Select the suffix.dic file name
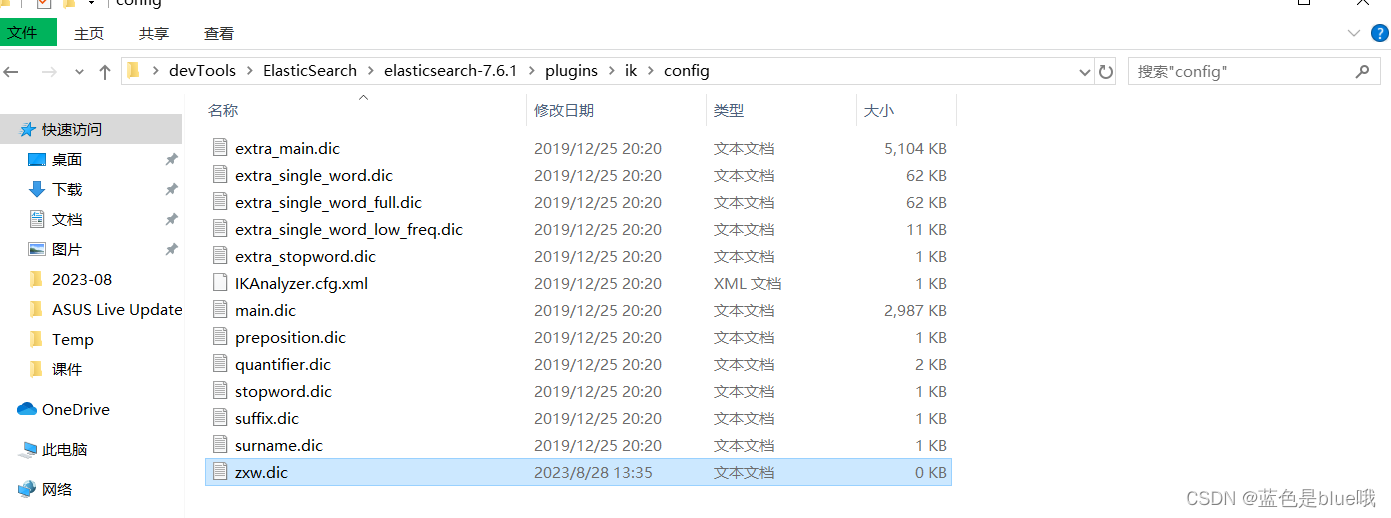Screen dimensions: 1391x518 267,418
